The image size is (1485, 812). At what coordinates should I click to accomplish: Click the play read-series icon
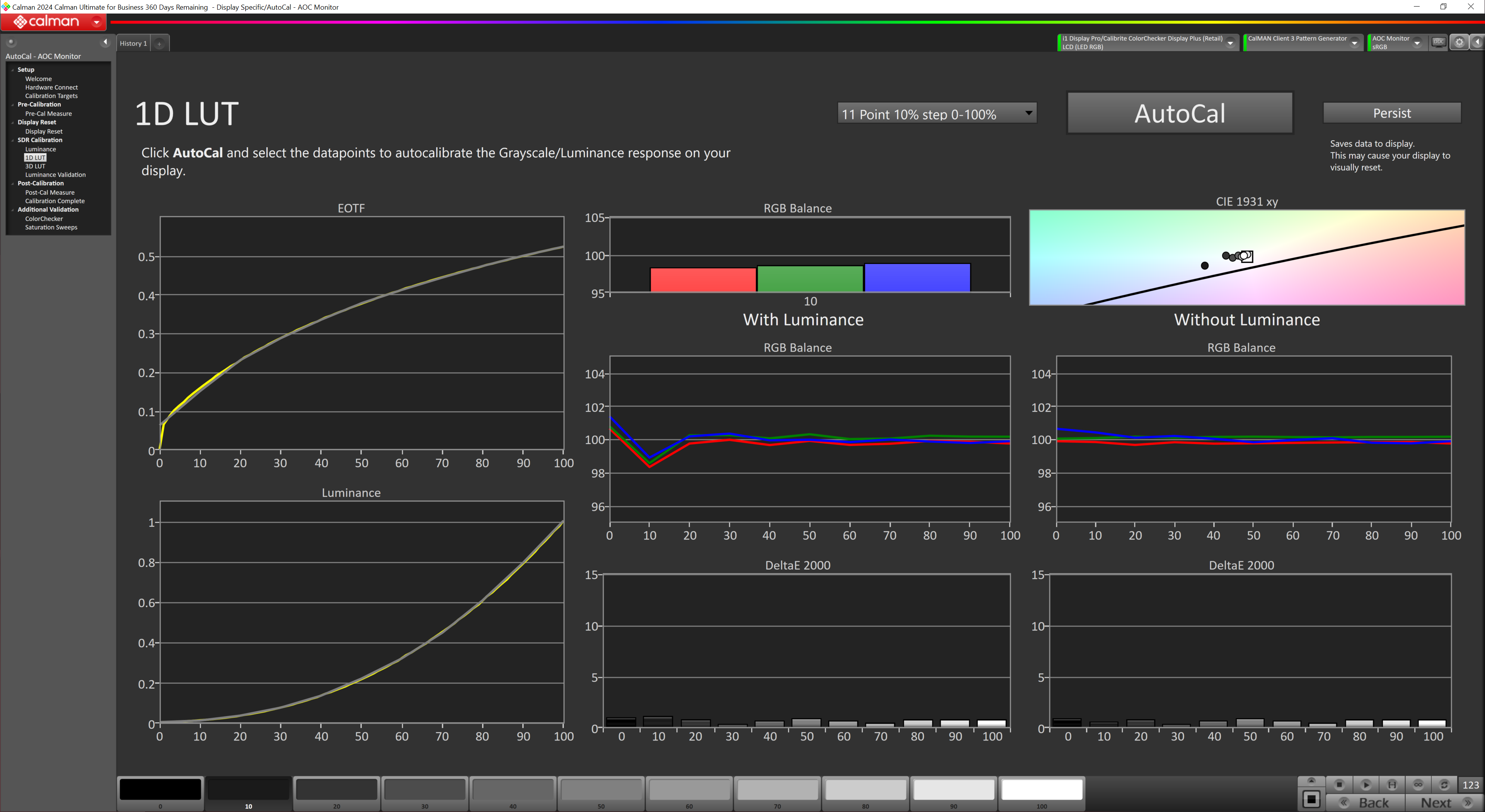coord(1366,784)
